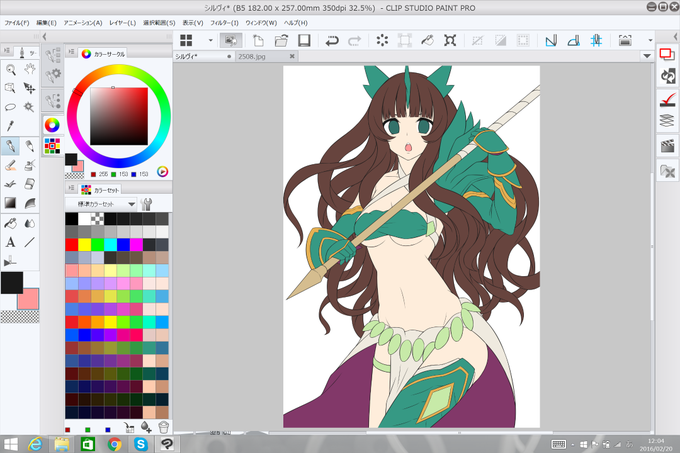680x453 pixels.
Task: Open the Sub Tool palette icon
Action: (x=53, y=55)
